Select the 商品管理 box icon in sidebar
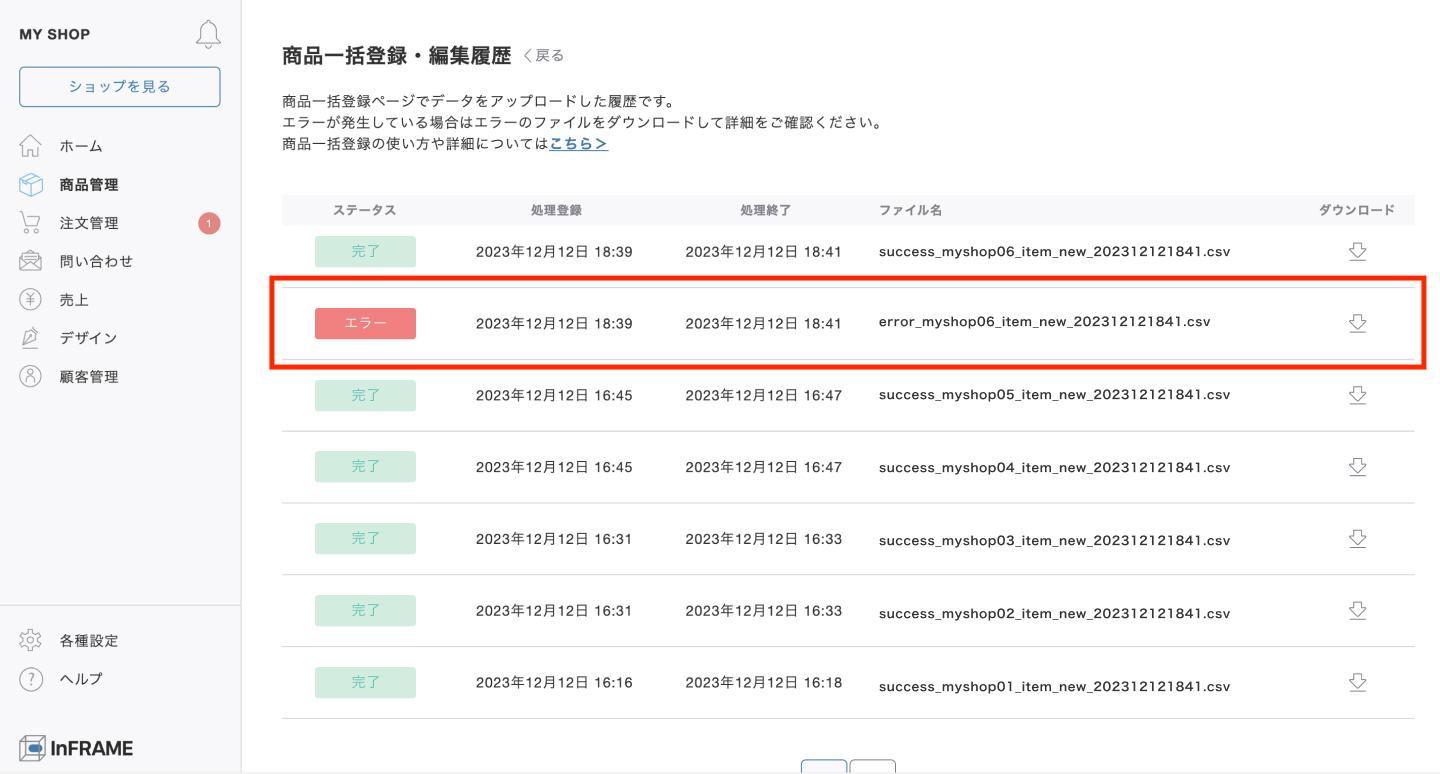1440x774 pixels. (30, 184)
